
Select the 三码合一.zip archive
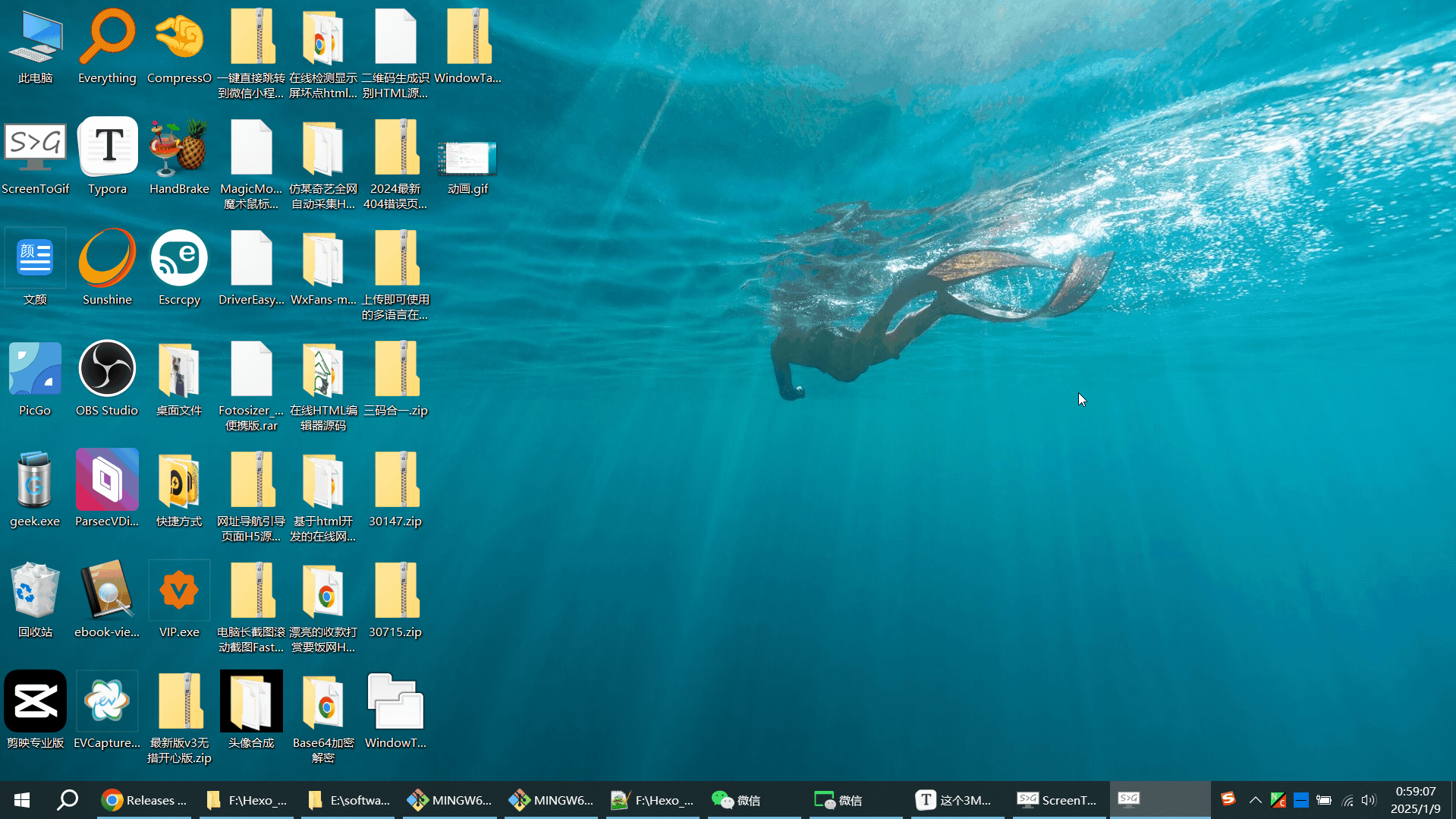(x=395, y=380)
